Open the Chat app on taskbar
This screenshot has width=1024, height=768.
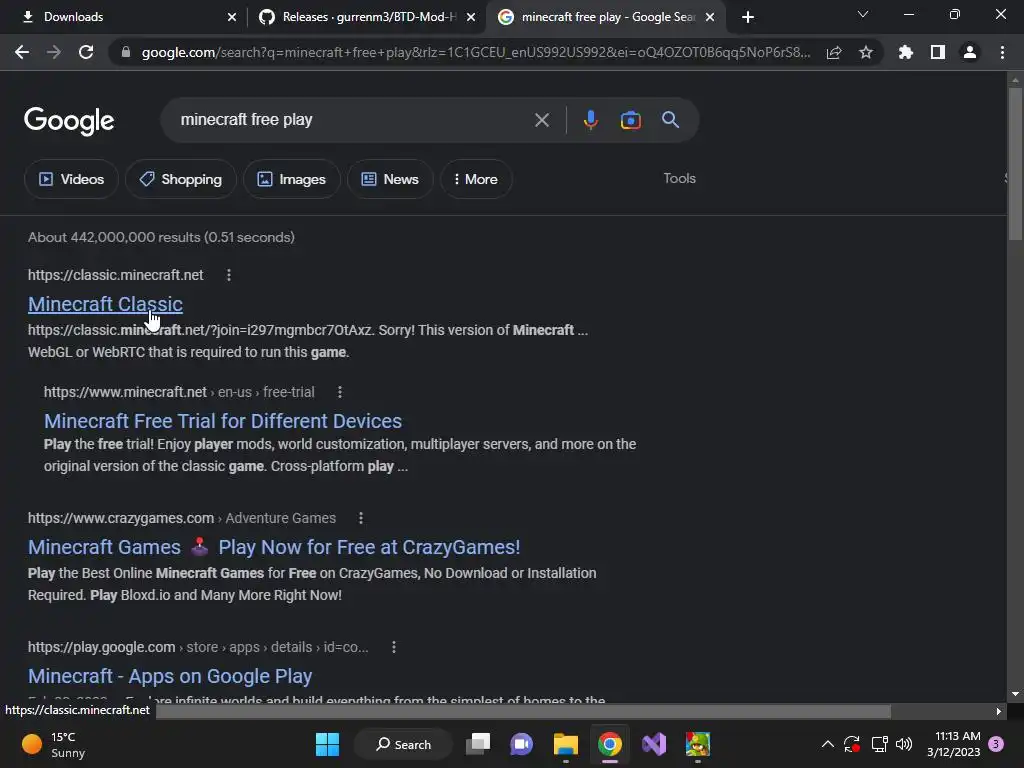tap(521, 744)
